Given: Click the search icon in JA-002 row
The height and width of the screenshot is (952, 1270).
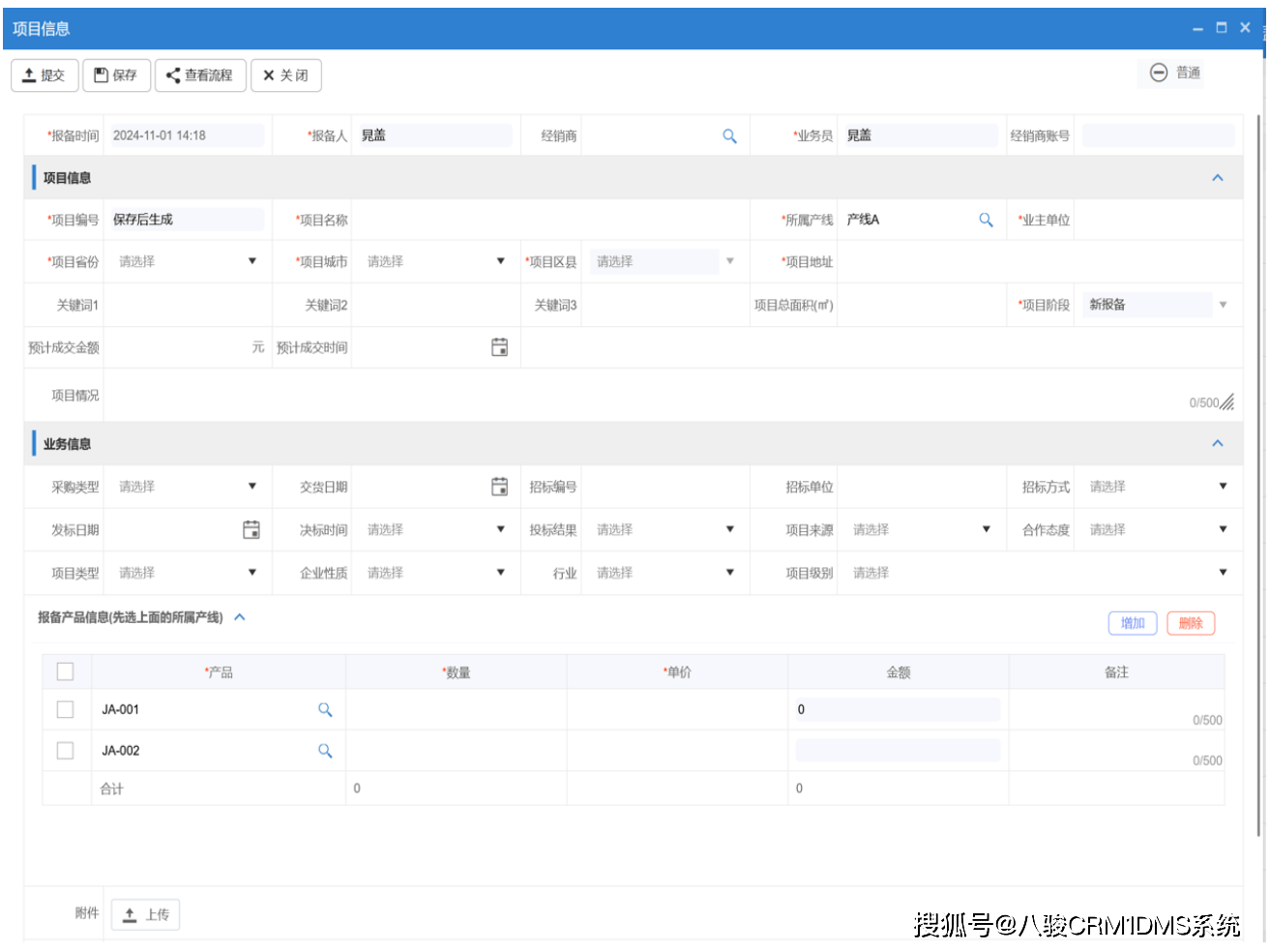Looking at the screenshot, I should 325,751.
